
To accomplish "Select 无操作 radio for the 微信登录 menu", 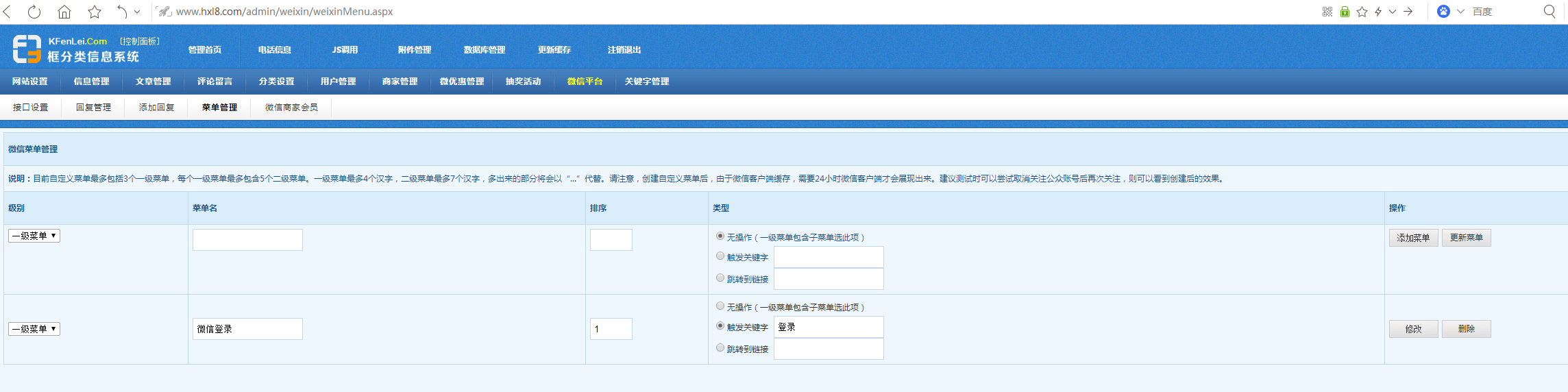I will (x=720, y=306).
